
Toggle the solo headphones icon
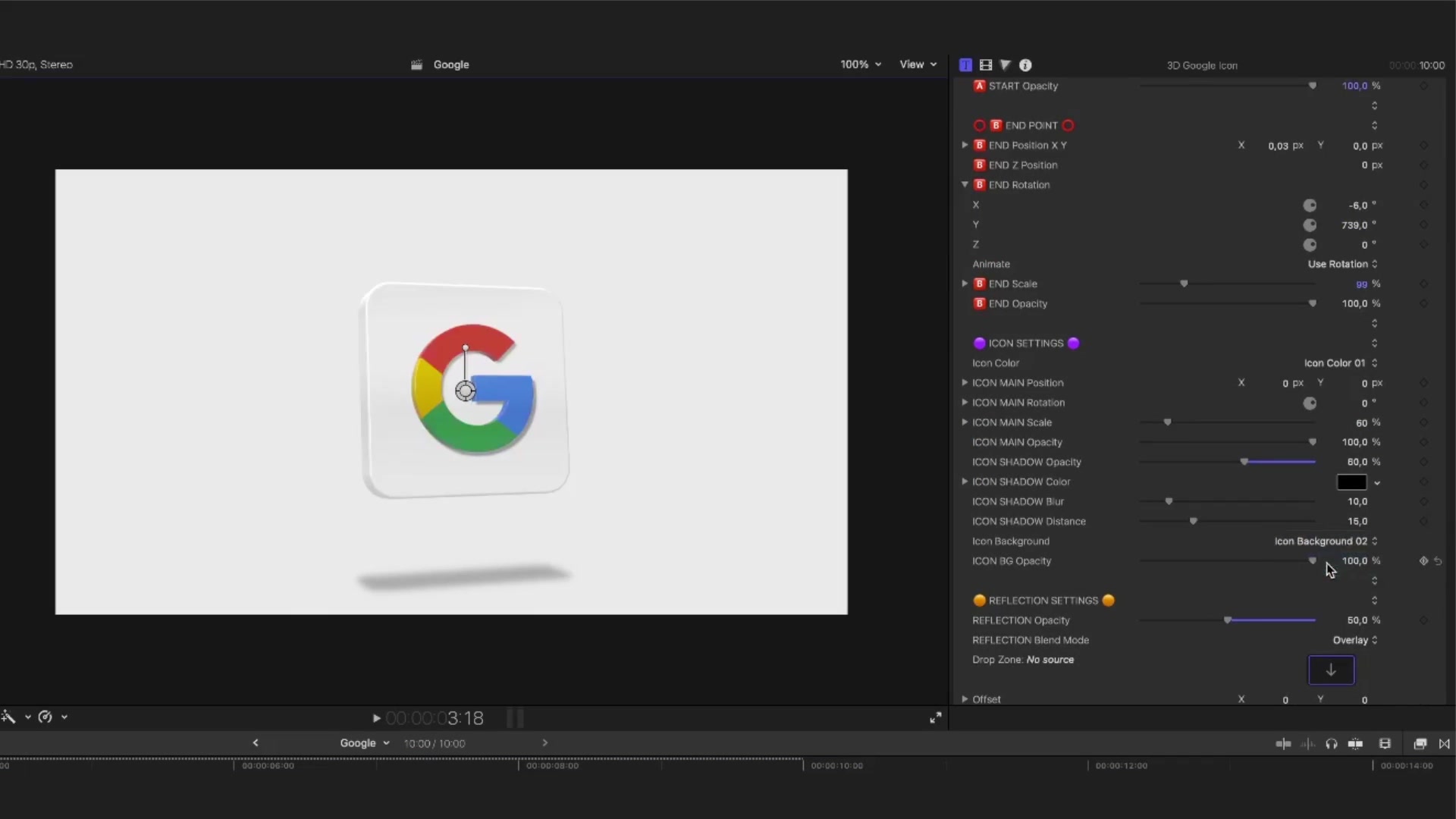pyautogui.click(x=1332, y=744)
